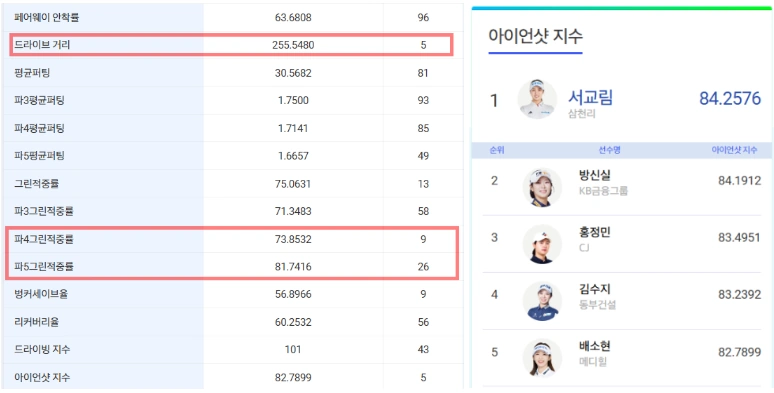Image resolution: width=774 pixels, height=393 pixels.
Task: Click 배소현 player photo
Action: (x=542, y=358)
